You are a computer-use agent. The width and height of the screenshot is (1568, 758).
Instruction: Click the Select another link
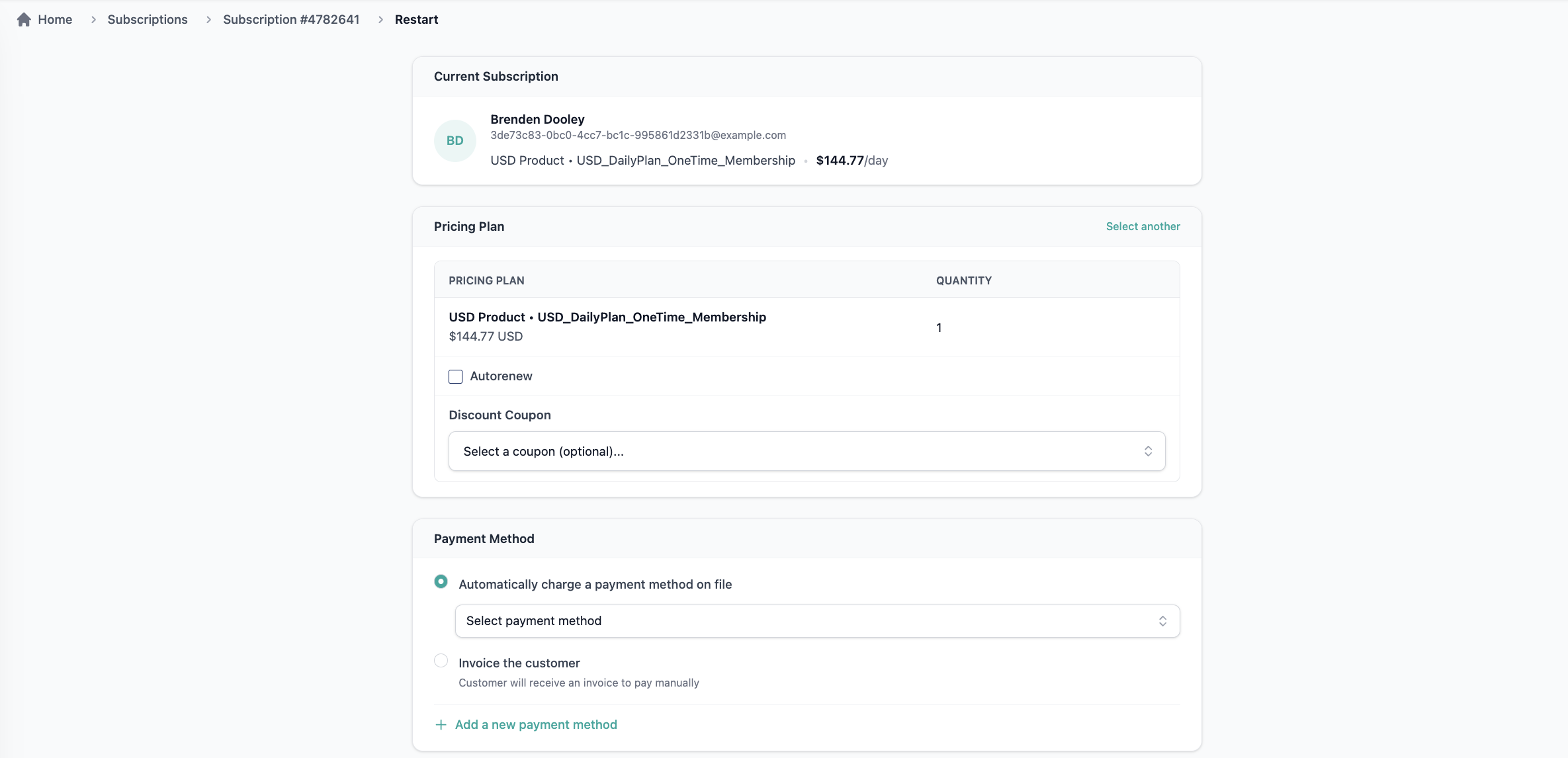(x=1143, y=226)
